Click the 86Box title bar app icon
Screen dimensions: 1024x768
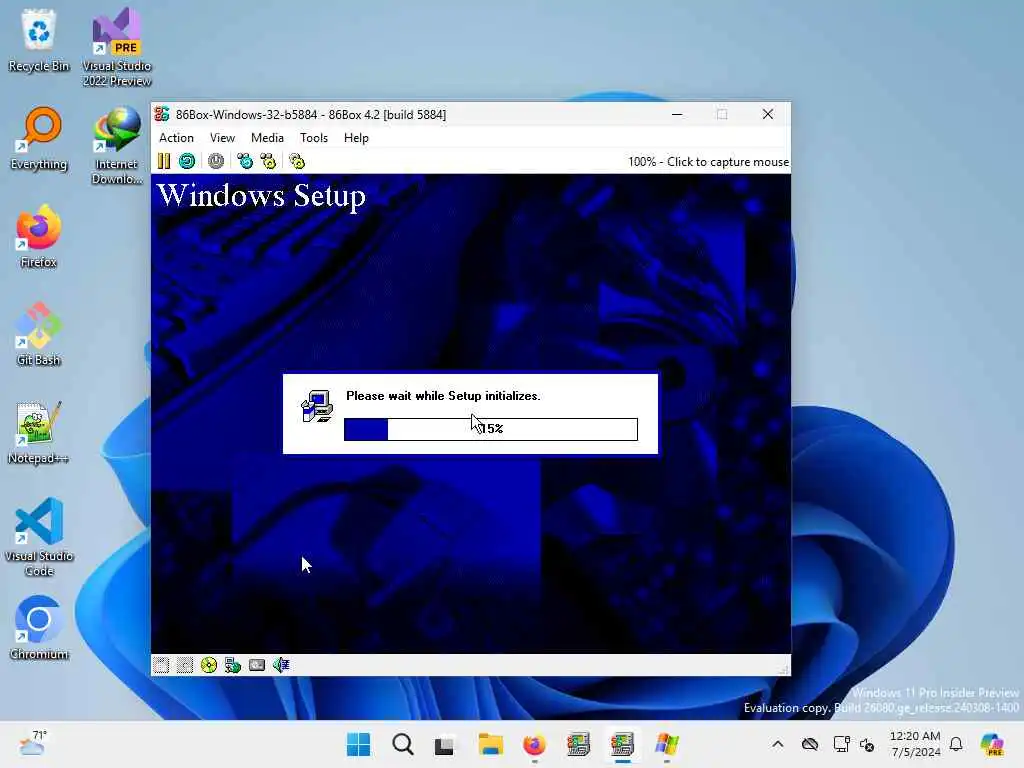click(162, 114)
